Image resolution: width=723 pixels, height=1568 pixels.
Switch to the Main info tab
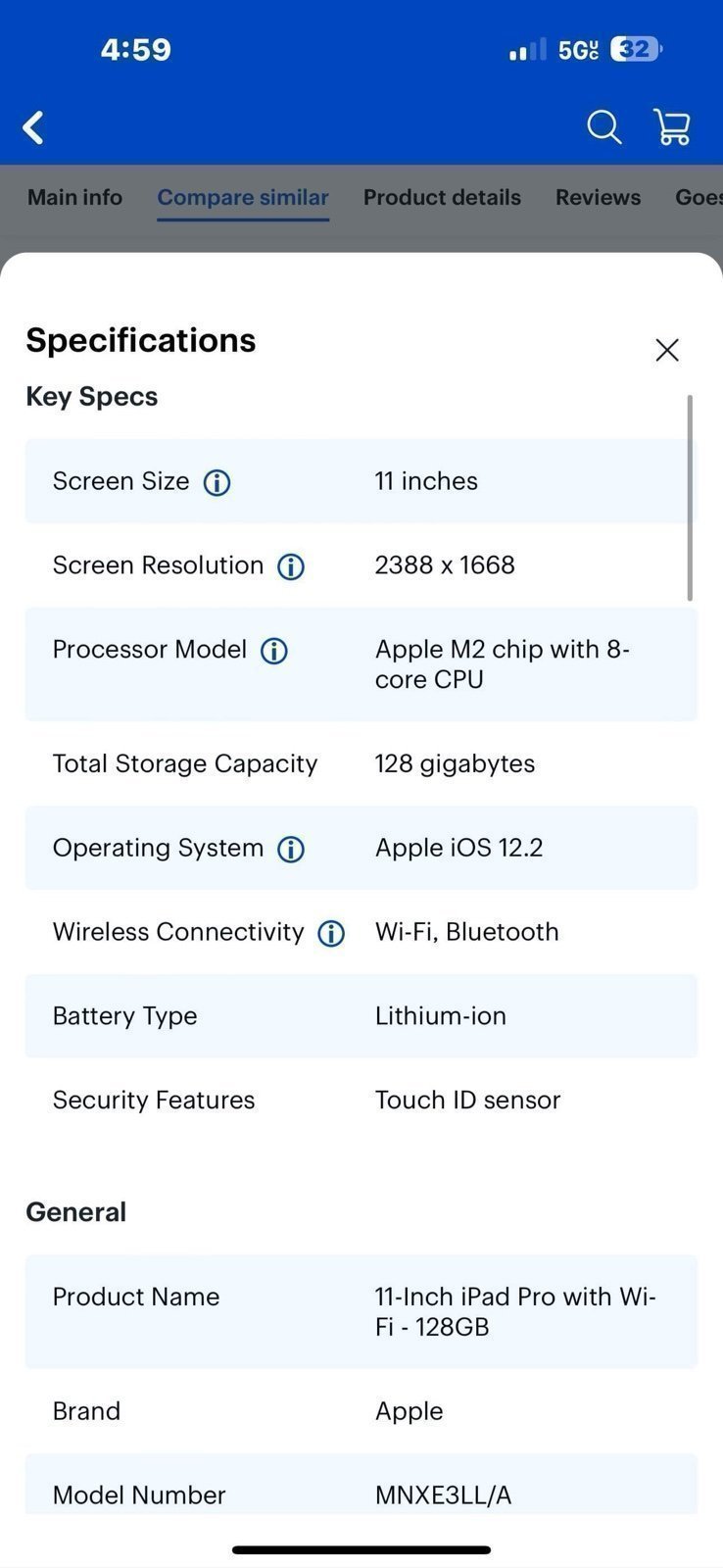point(74,198)
